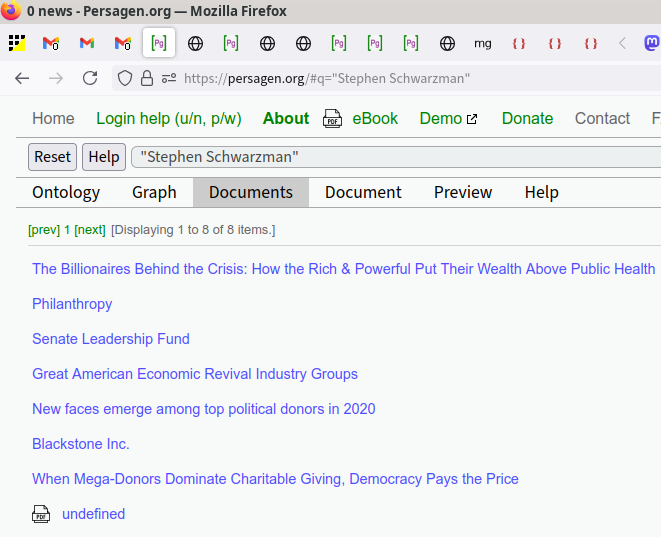
Task: Open the Philanthropy document link
Action: (x=72, y=304)
